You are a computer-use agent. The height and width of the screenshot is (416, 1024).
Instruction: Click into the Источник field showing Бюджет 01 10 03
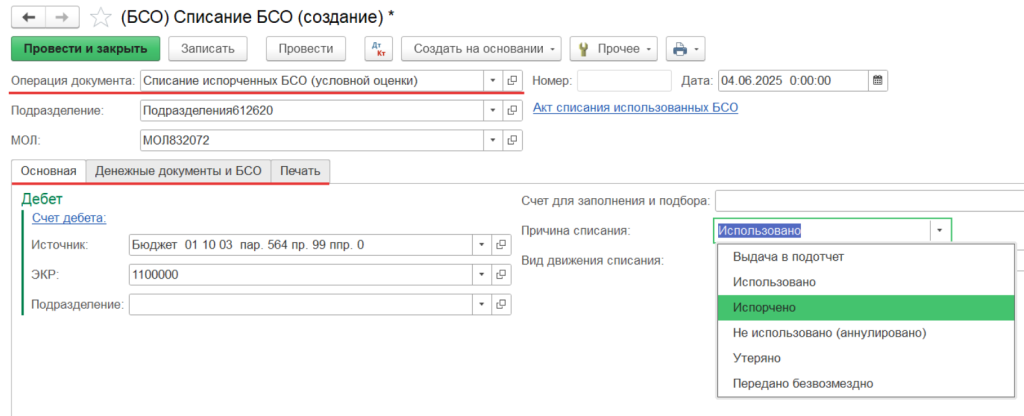(x=301, y=245)
